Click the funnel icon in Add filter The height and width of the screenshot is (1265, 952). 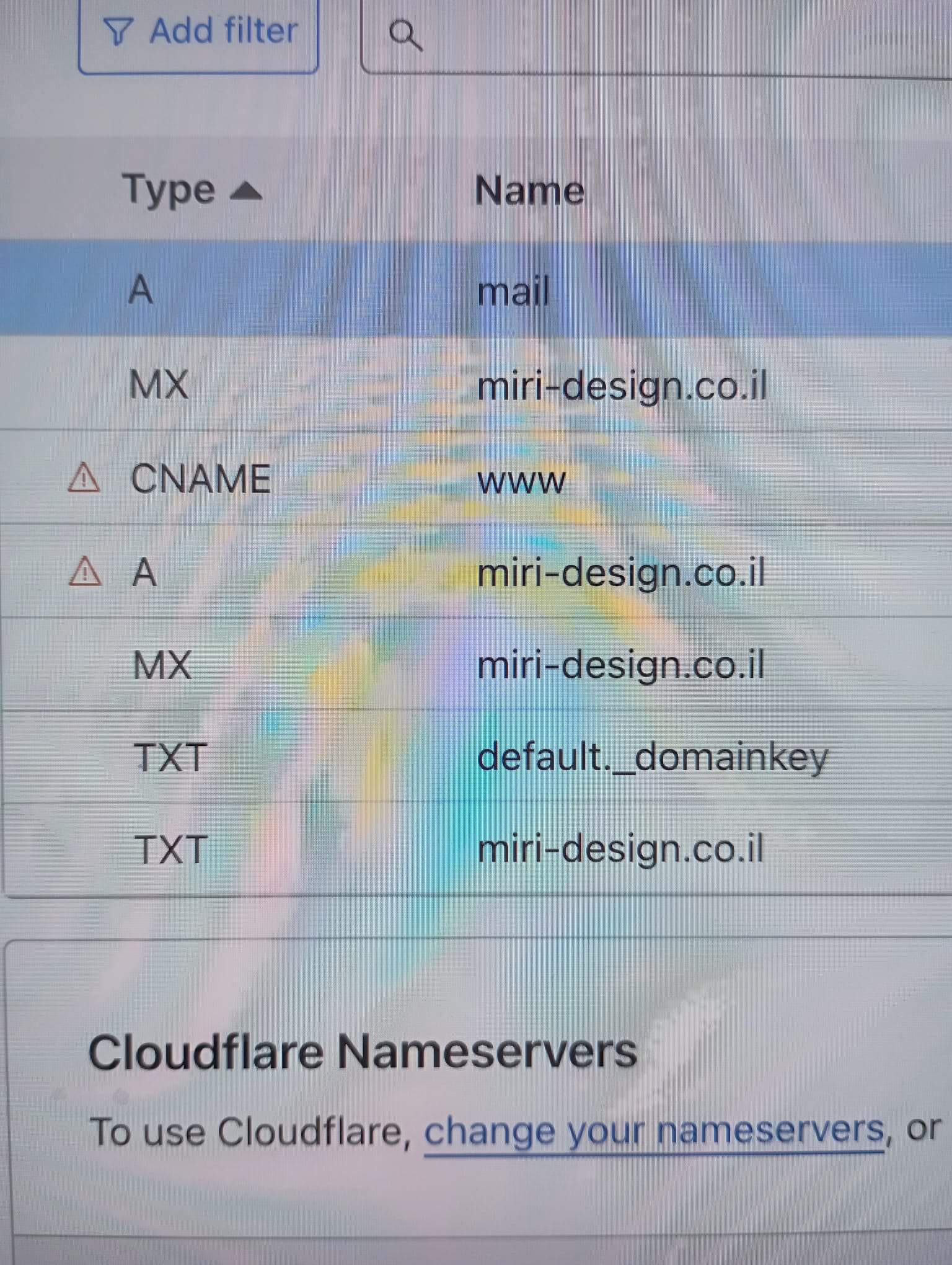tap(118, 32)
